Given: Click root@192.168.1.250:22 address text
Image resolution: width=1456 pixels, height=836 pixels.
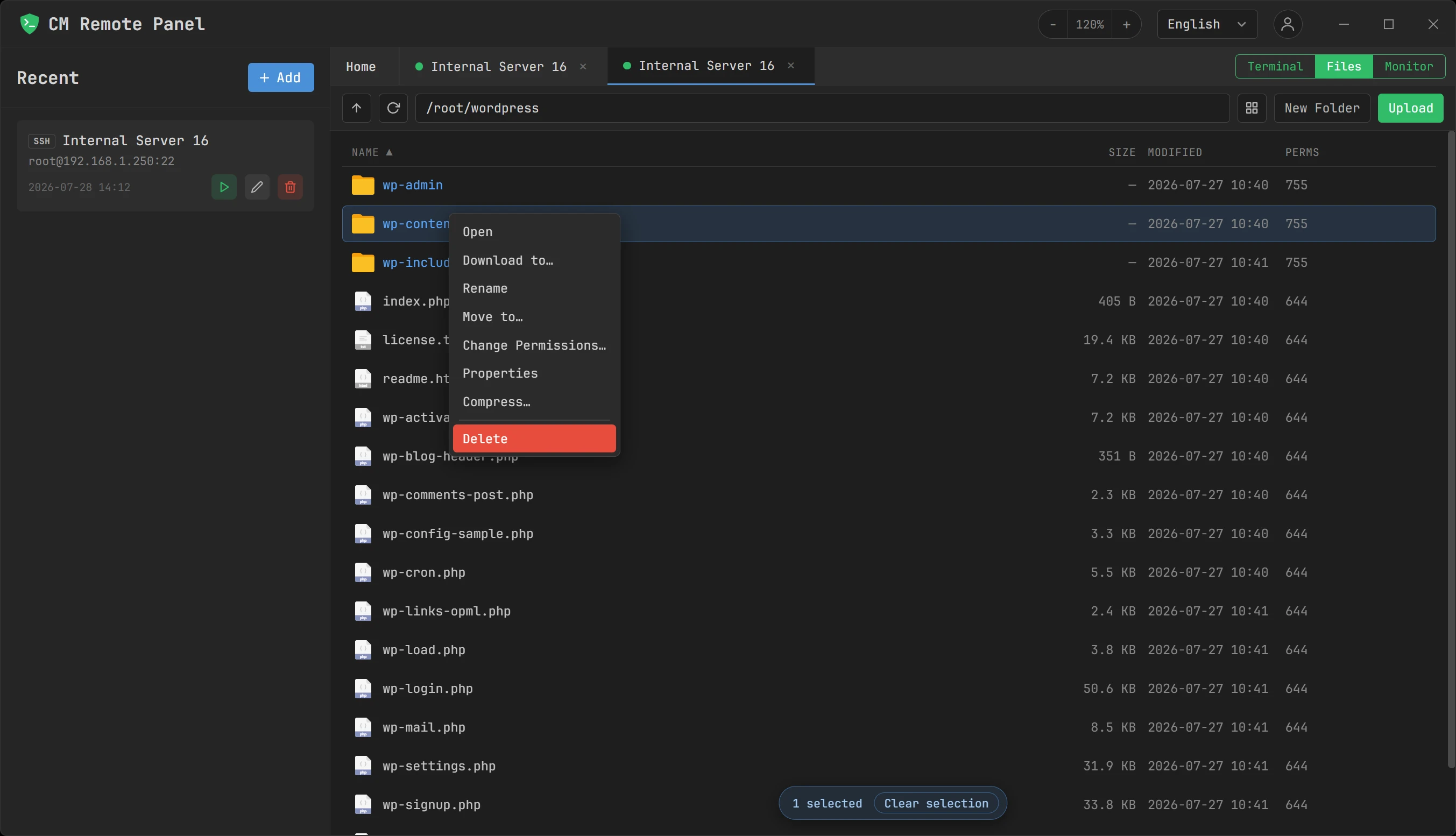Looking at the screenshot, I should pyautogui.click(x=102, y=161).
